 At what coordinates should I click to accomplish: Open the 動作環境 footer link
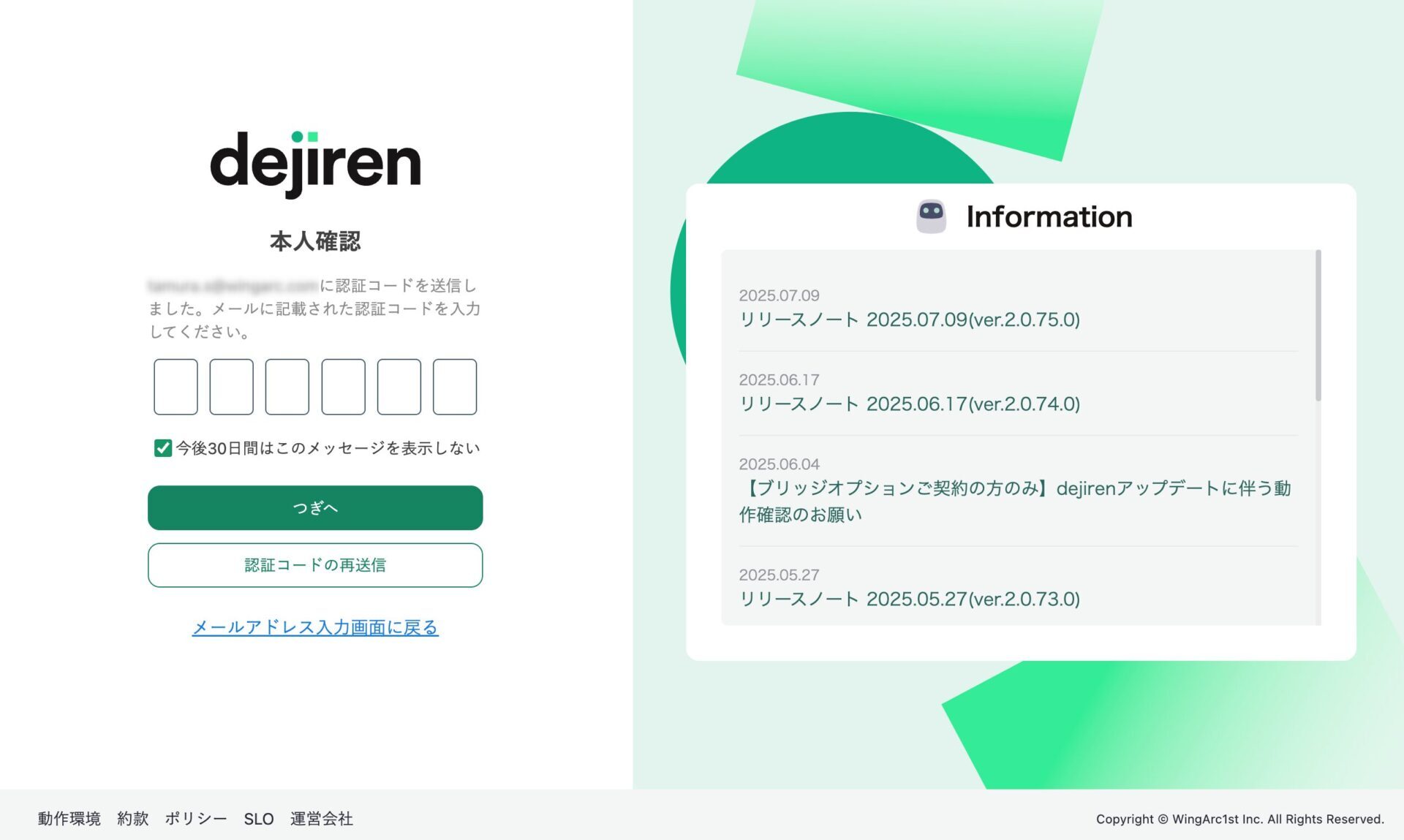(x=69, y=819)
